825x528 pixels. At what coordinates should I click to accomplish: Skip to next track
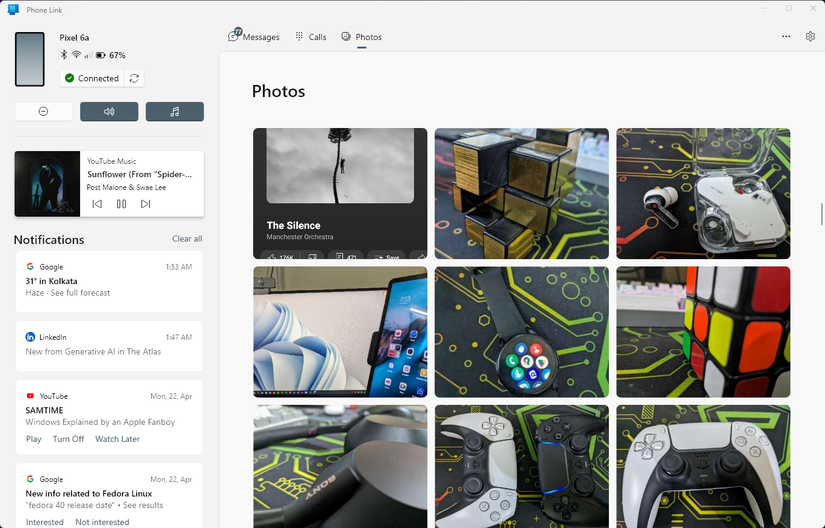pyautogui.click(x=146, y=204)
